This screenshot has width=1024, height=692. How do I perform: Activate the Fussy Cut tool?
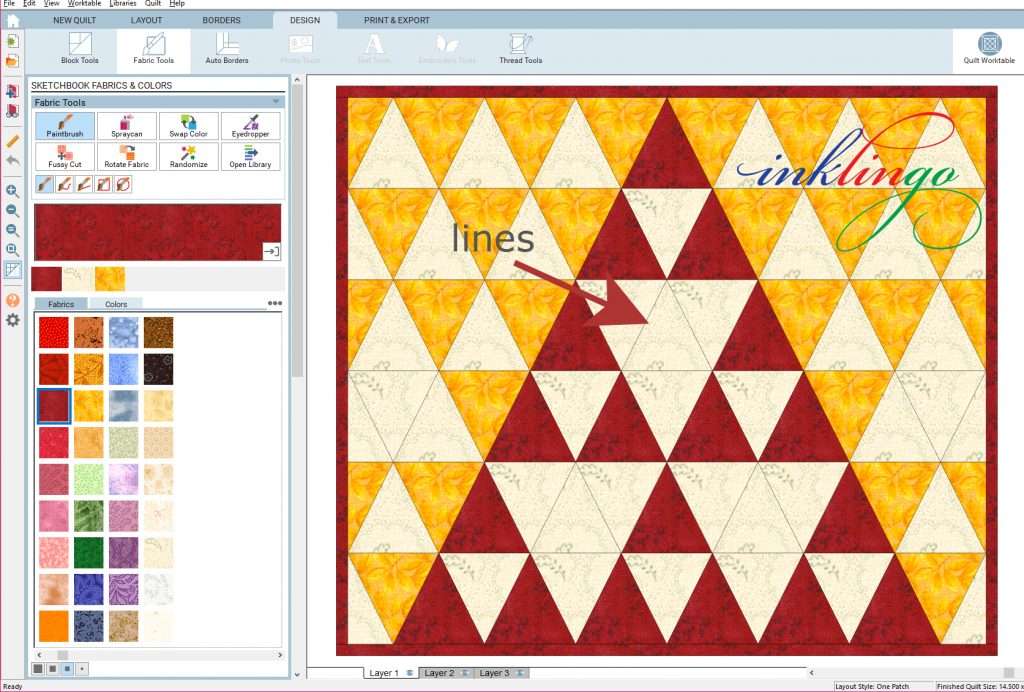65,157
